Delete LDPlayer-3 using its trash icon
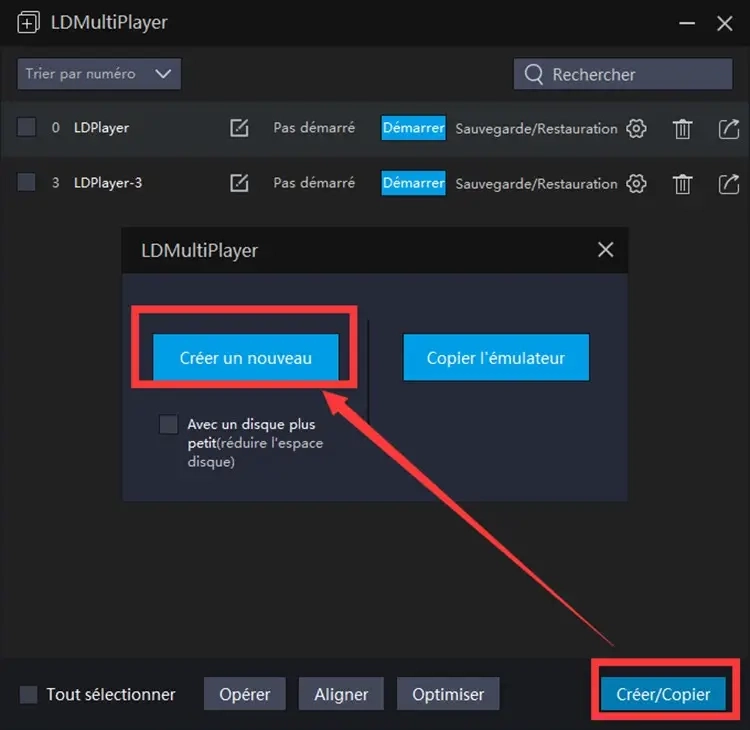The height and width of the screenshot is (730, 750). pos(683,184)
